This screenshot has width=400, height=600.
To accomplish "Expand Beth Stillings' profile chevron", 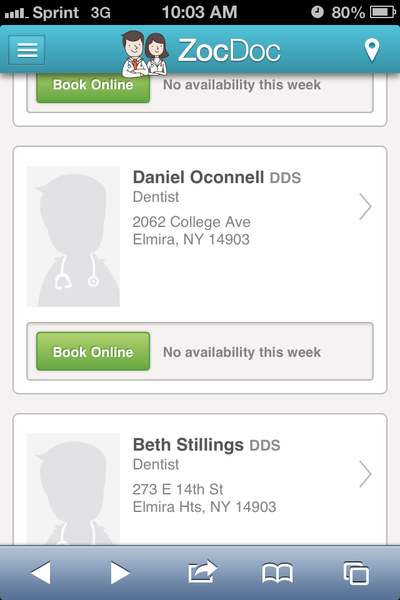I will [x=365, y=474].
